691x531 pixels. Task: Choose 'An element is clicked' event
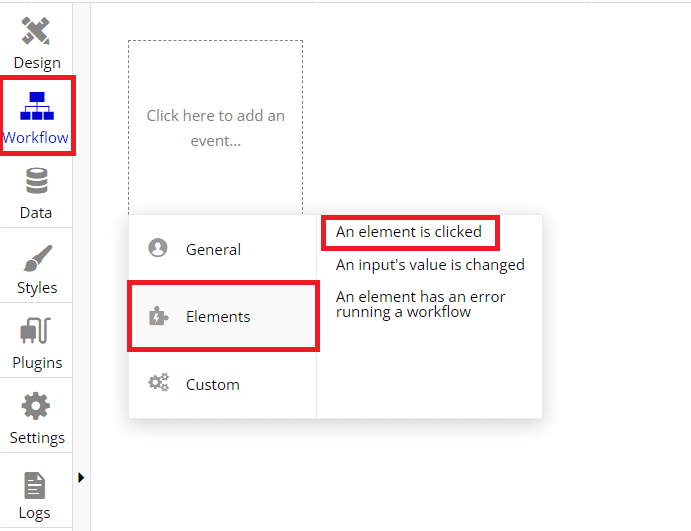point(408,232)
